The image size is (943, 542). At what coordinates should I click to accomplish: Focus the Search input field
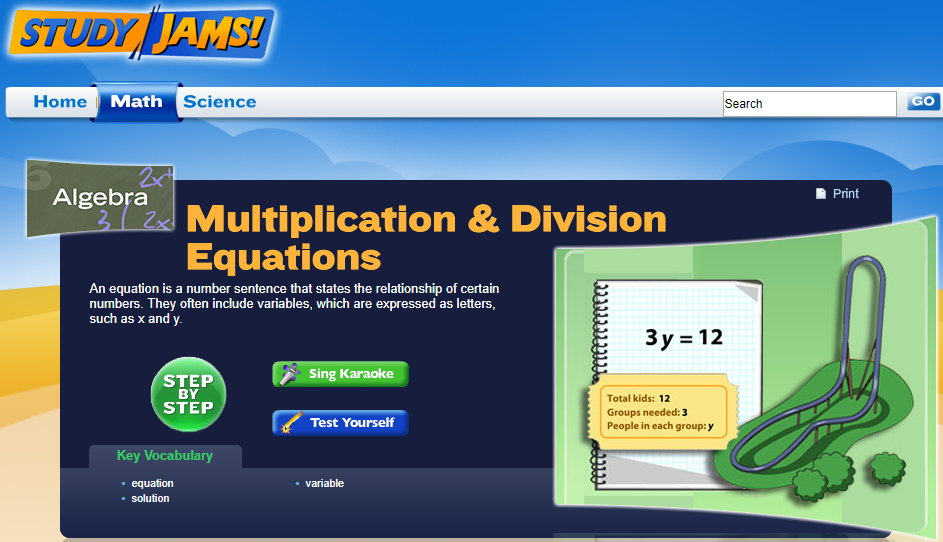(x=809, y=103)
